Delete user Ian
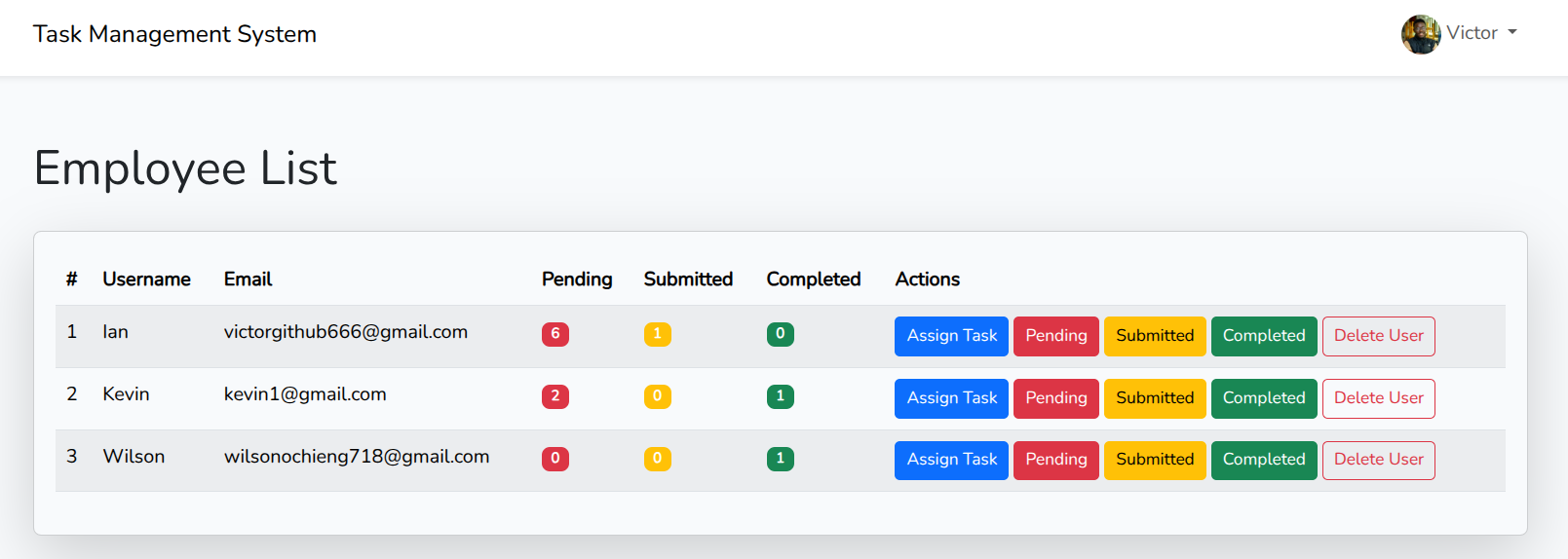Viewport: 1568px width, 559px height. coord(1378,336)
